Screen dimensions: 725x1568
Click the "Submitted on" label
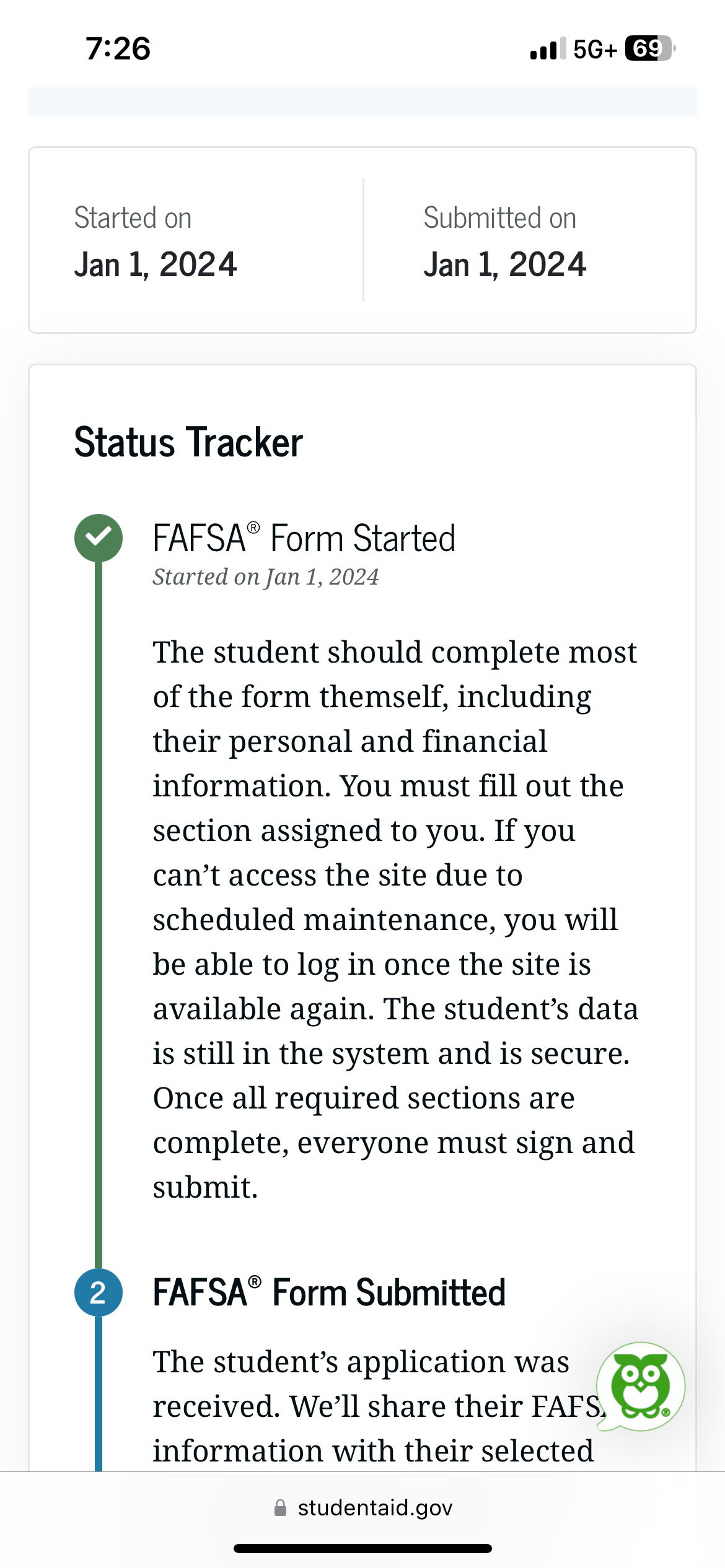click(499, 218)
